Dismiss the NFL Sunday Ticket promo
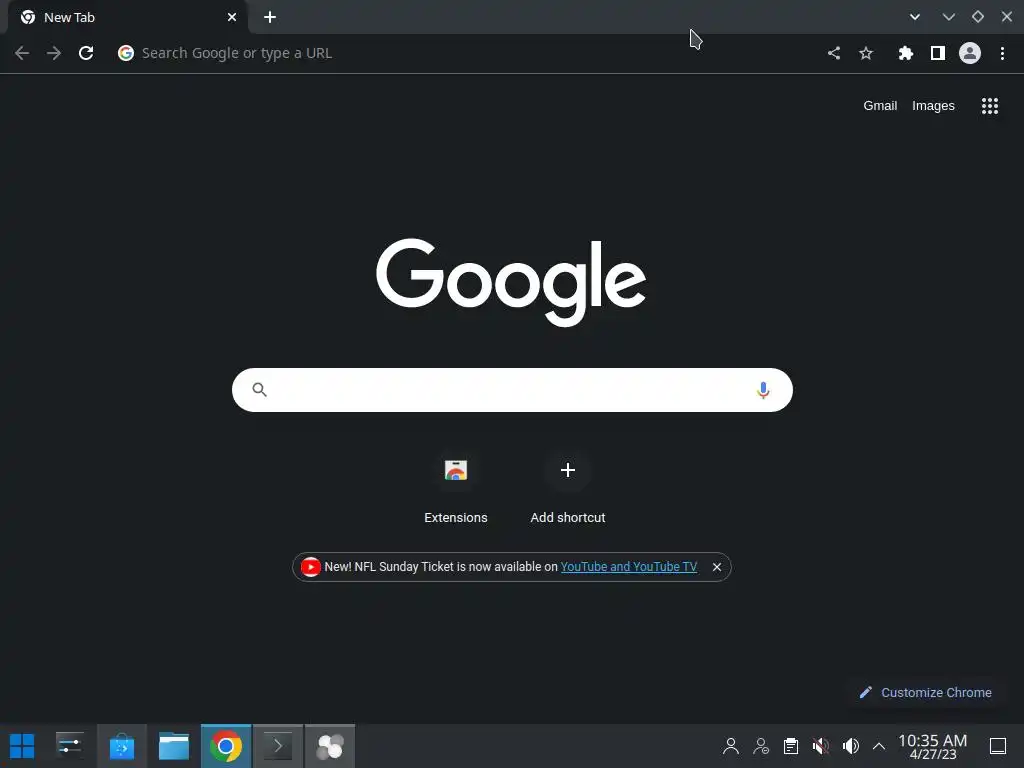Image resolution: width=1024 pixels, height=768 pixels. [x=716, y=567]
